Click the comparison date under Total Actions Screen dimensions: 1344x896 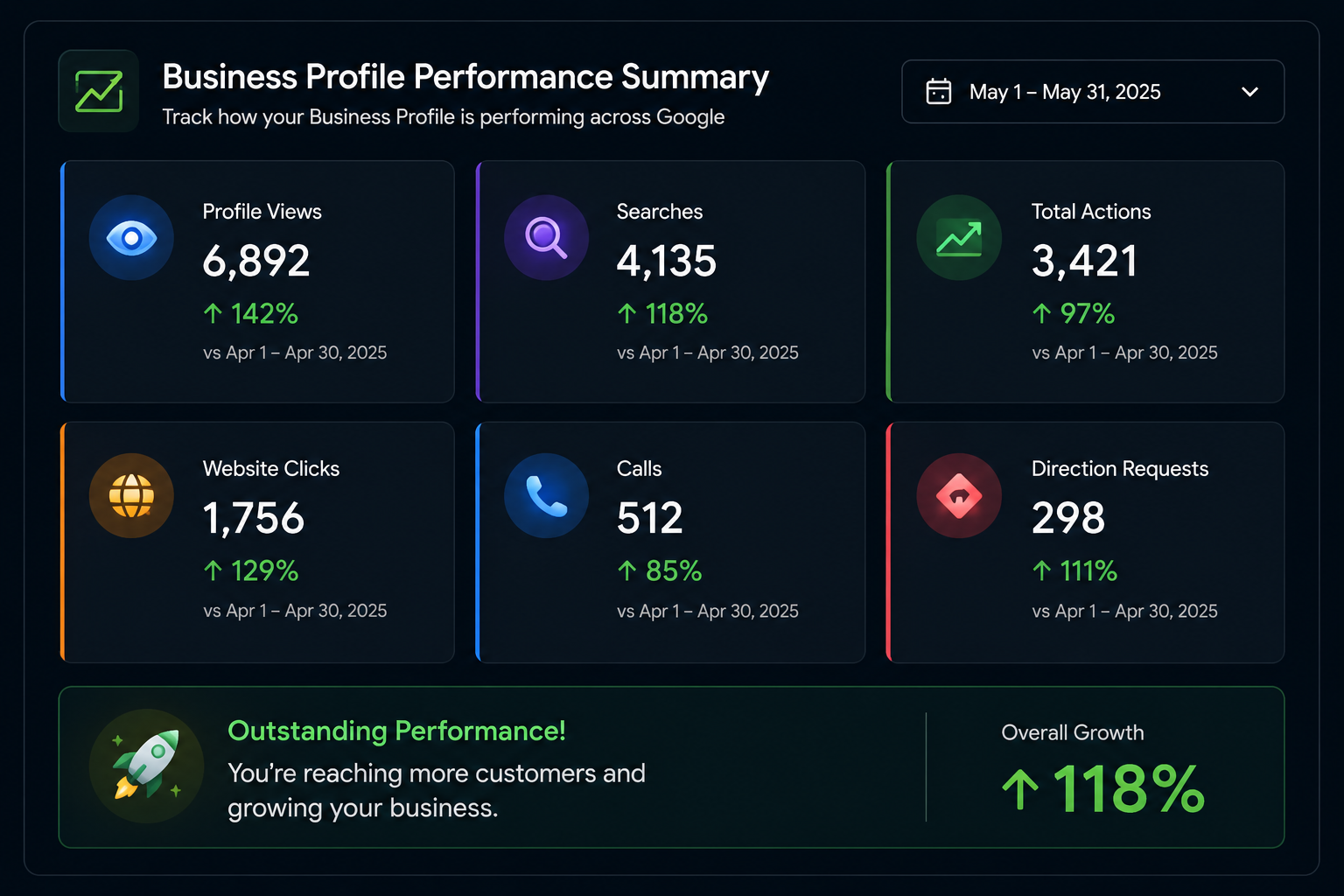[1124, 353]
